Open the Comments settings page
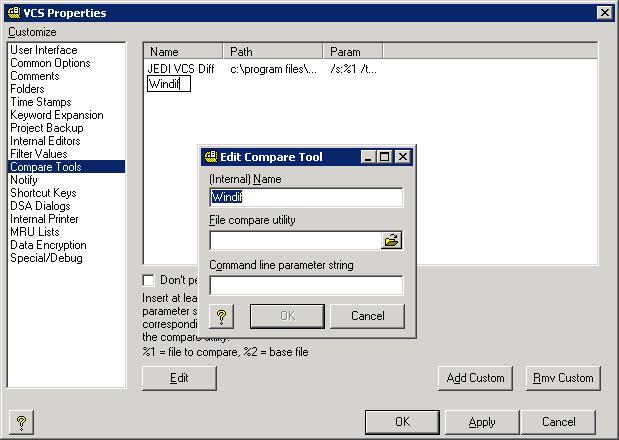This screenshot has height=440, width=619. coord(66,76)
